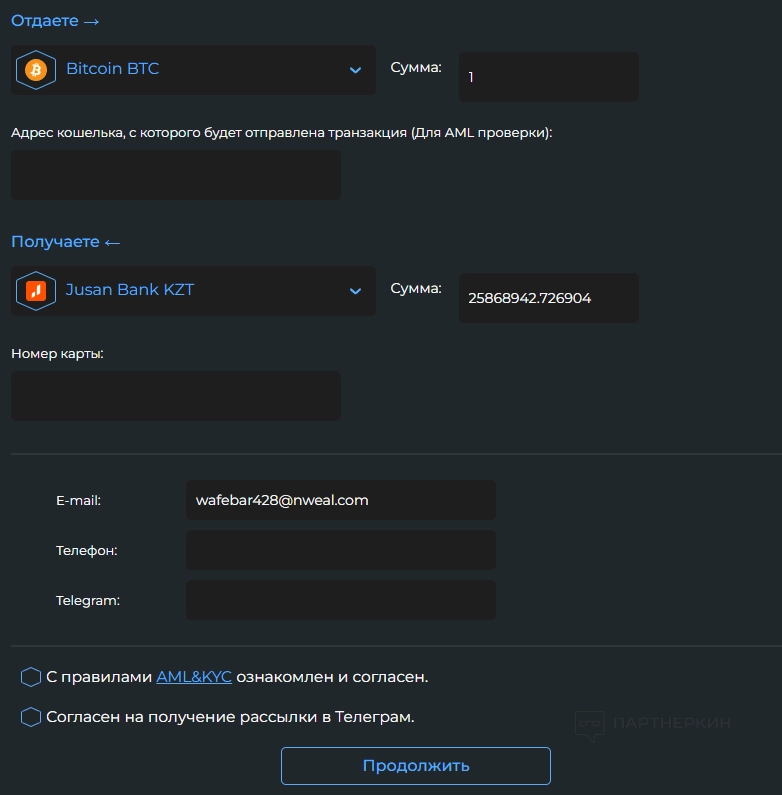782x795 pixels.
Task: Click the E-mail field with wafebar428@nweal.com
Action: tap(340, 500)
